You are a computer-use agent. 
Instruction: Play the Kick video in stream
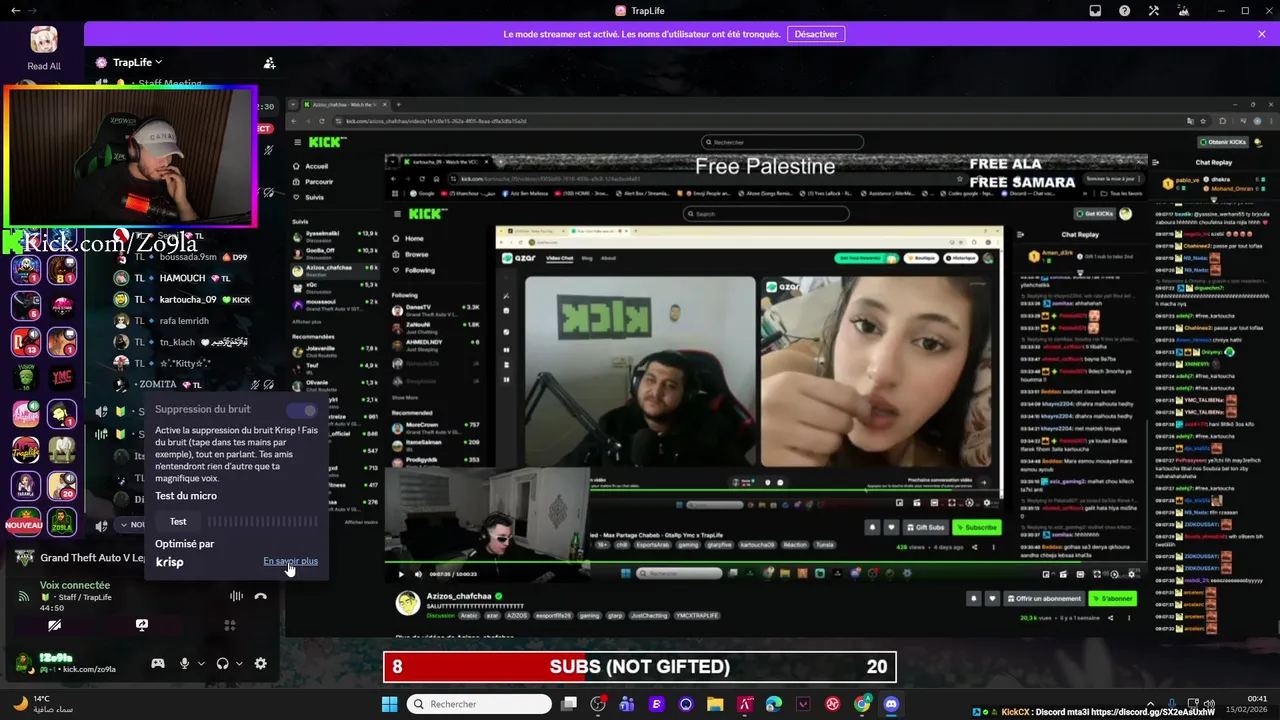point(401,574)
